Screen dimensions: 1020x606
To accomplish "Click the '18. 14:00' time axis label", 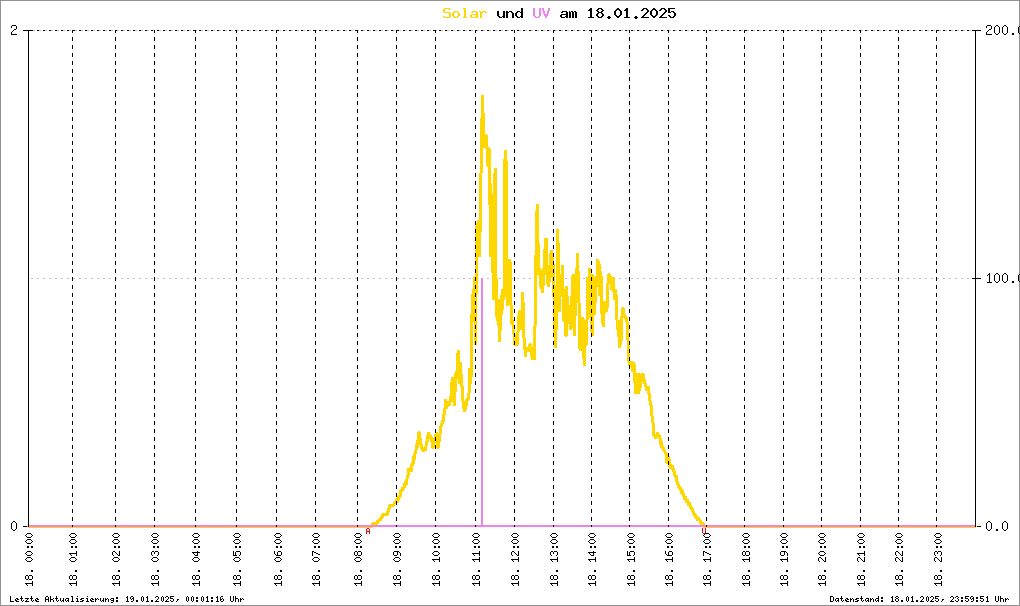I will click(x=592, y=560).
